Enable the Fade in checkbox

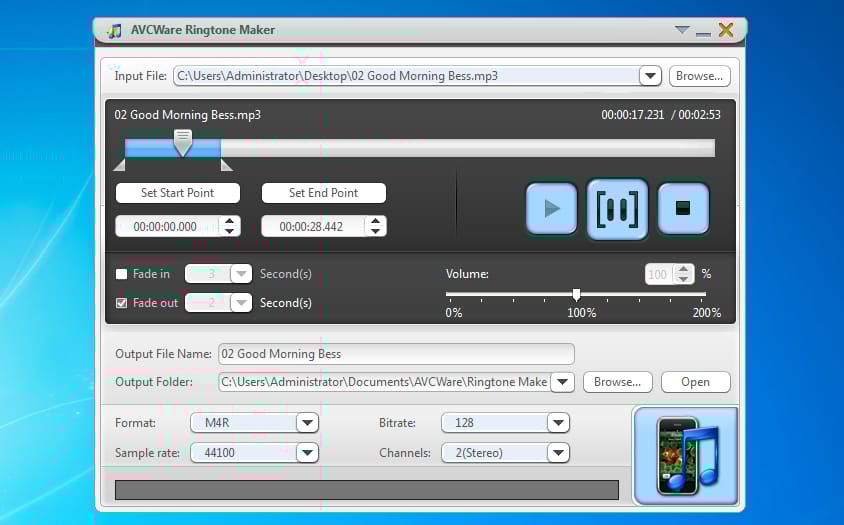122,274
